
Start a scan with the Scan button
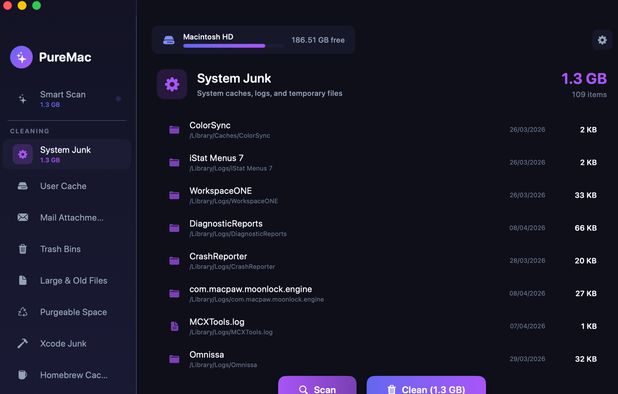click(317, 385)
